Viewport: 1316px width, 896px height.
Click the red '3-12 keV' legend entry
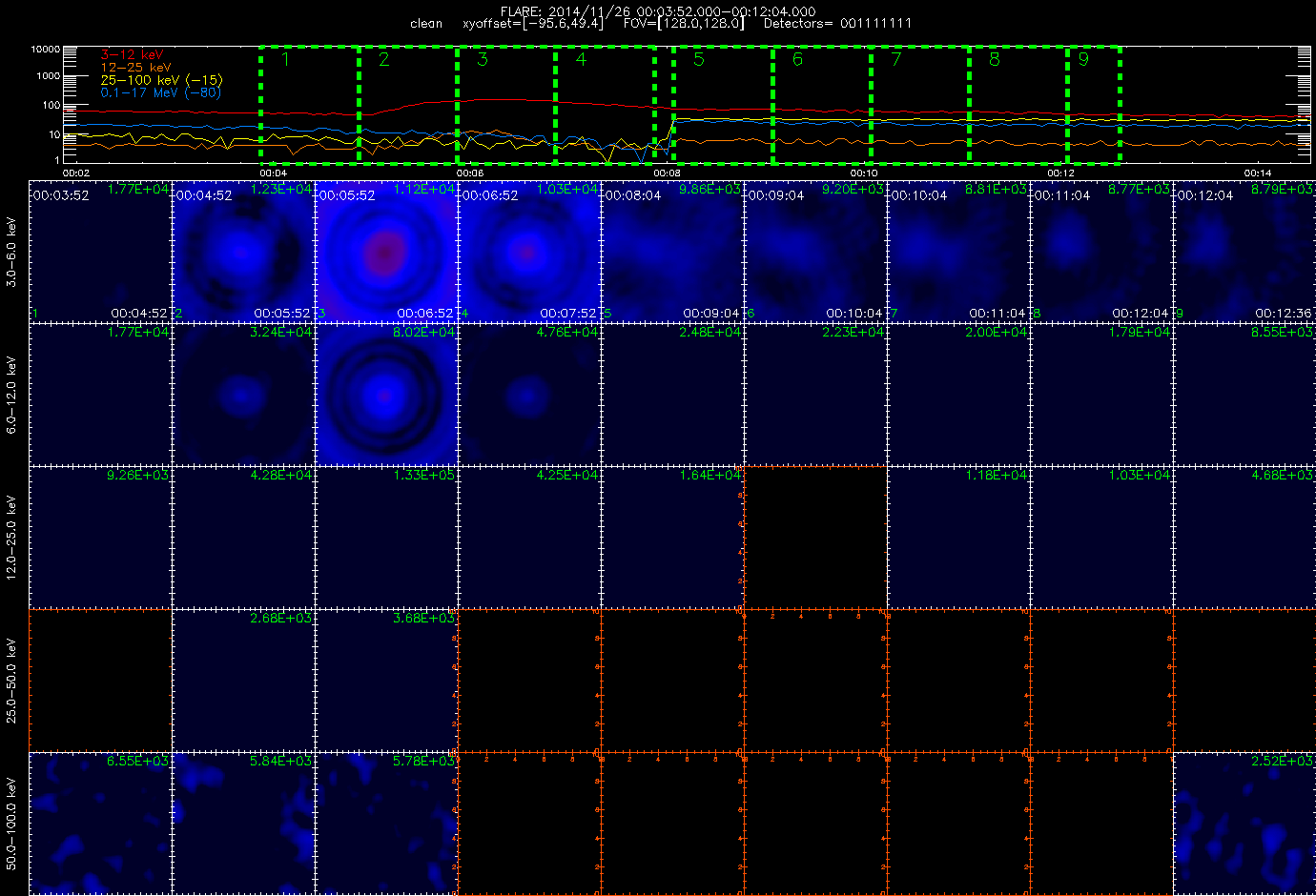tap(133, 55)
